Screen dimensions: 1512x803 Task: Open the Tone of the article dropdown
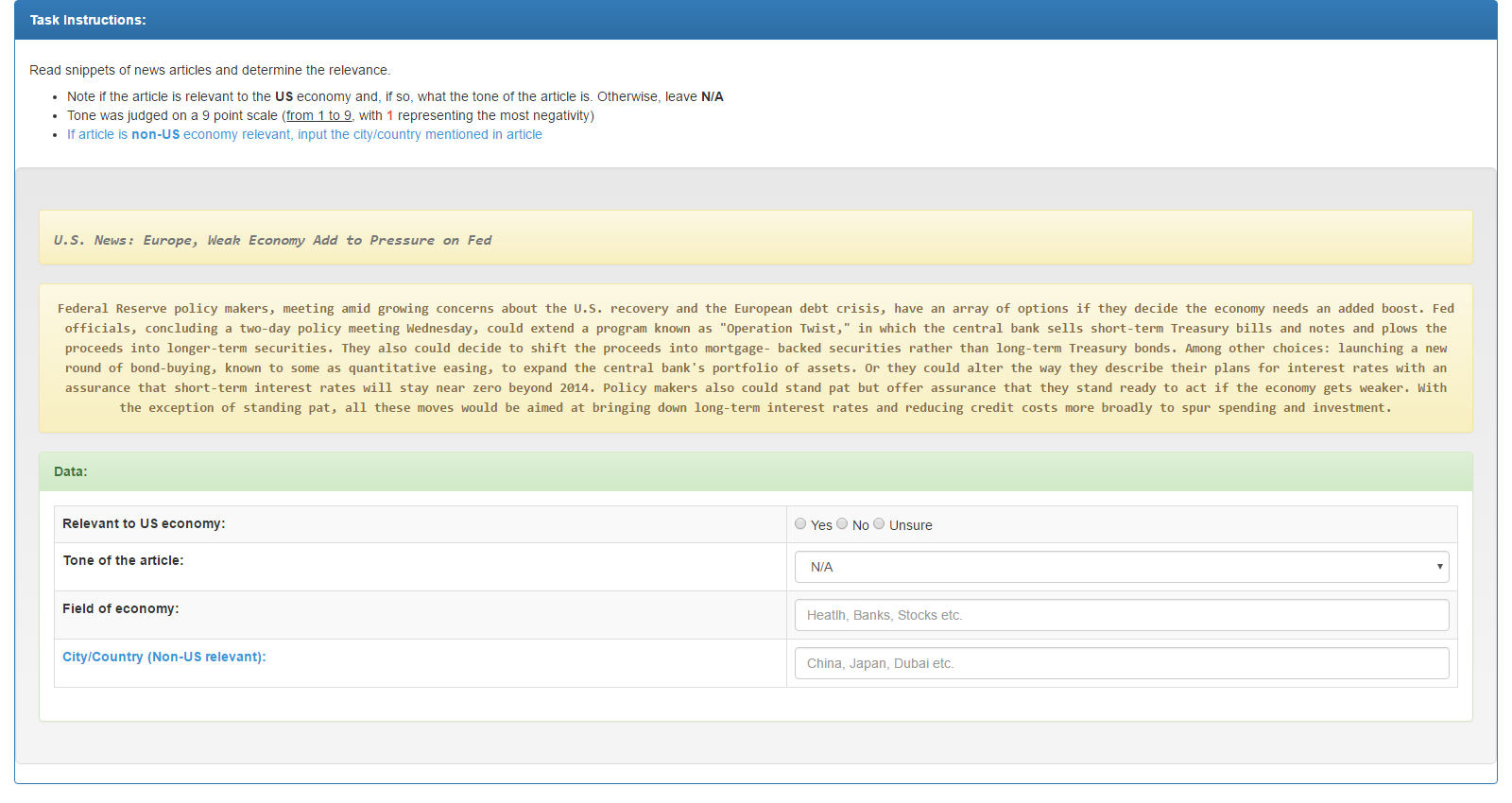point(1121,567)
